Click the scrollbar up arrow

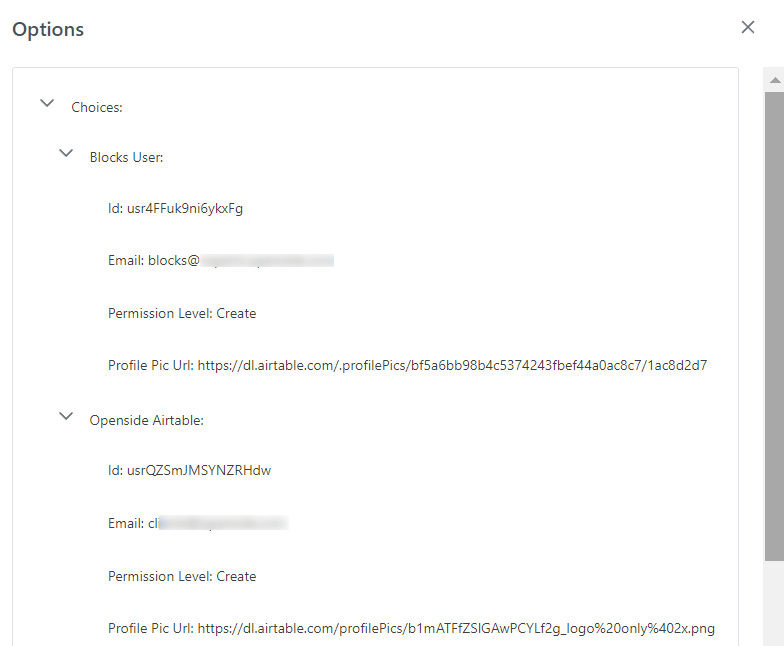coord(774,79)
